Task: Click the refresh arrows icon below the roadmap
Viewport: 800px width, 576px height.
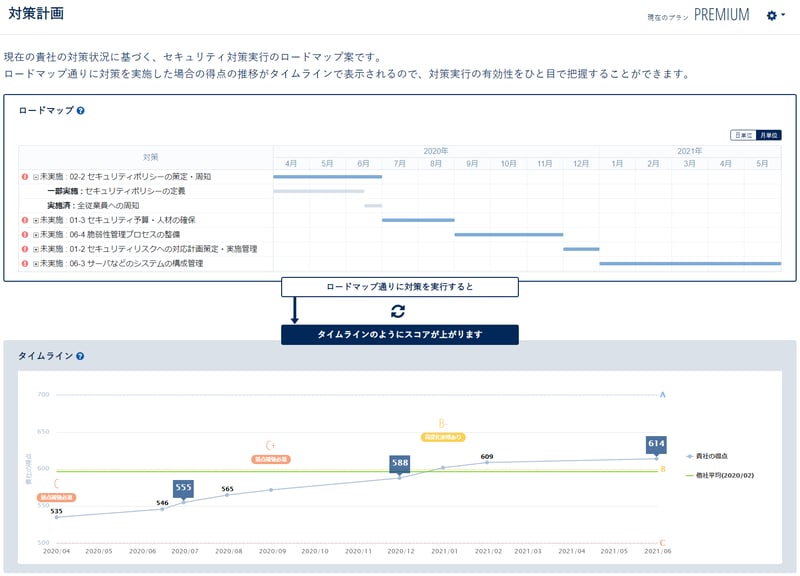Action: pyautogui.click(x=398, y=311)
